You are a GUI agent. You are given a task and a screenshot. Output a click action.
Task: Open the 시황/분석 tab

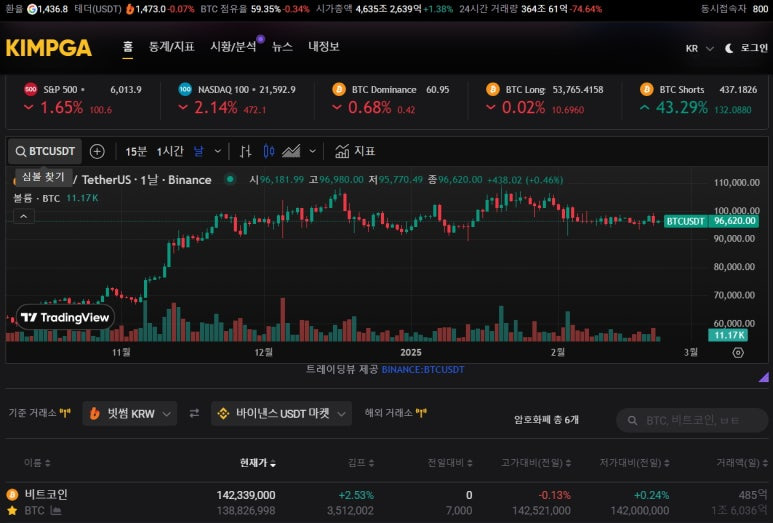[x=233, y=47]
